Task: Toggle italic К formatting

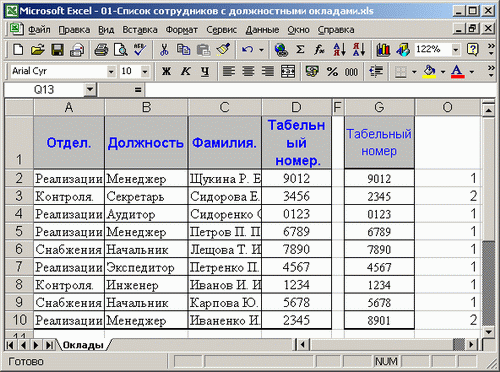Action: pos(186,71)
